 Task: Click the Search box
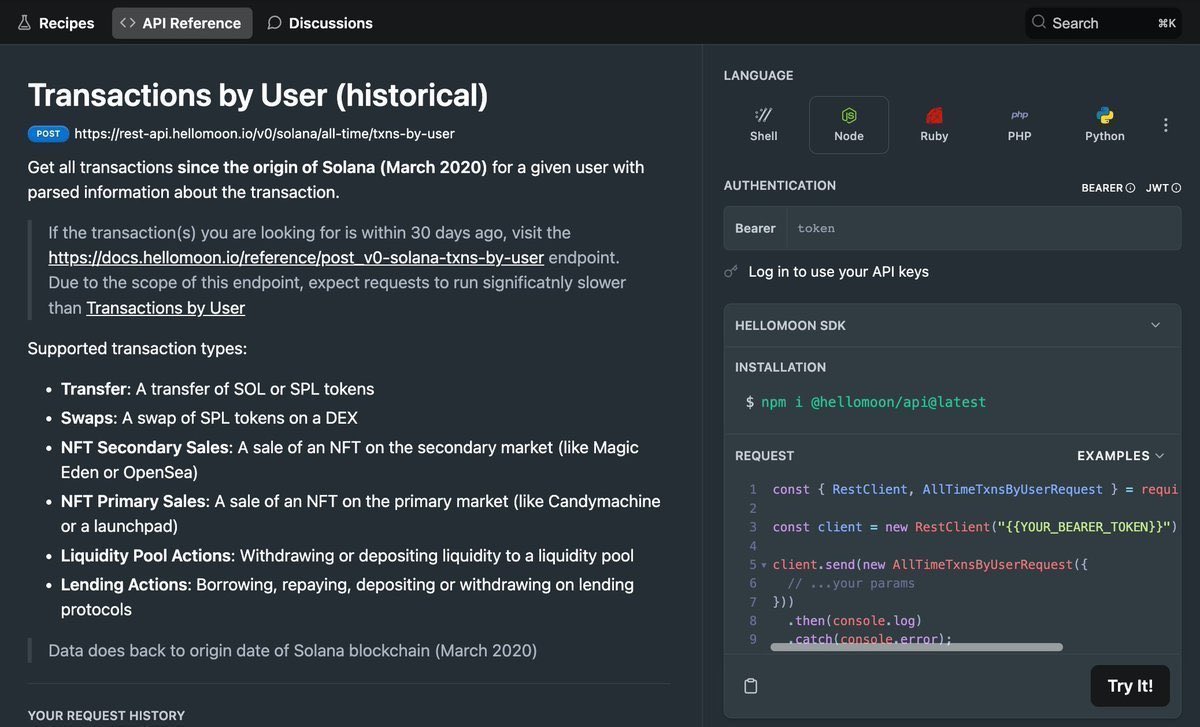(x=1103, y=23)
